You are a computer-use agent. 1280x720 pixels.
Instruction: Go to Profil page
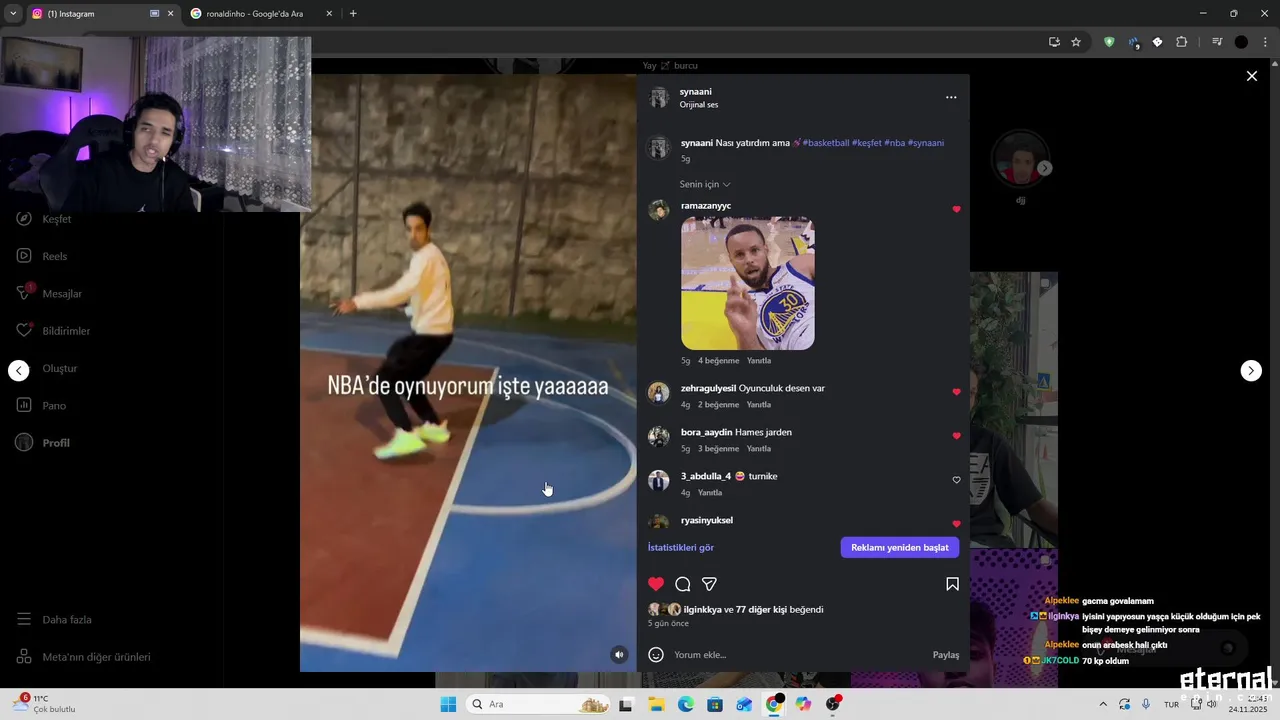pos(43,443)
